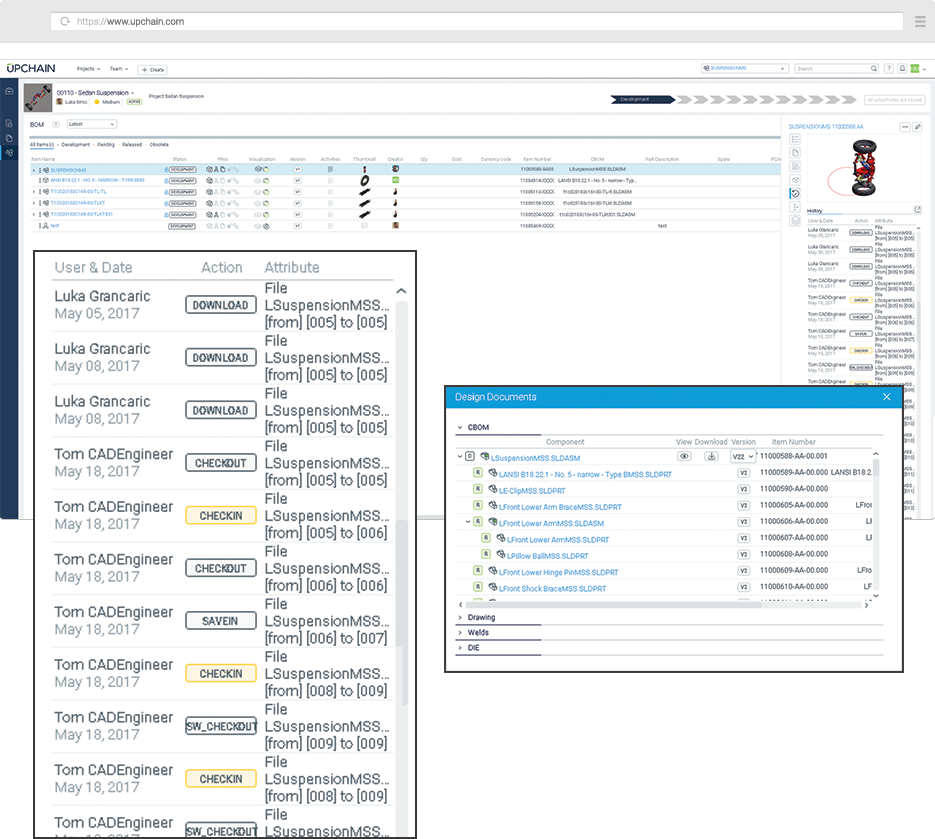Select the All items filter tab
The image size is (935, 839).
pos(42,144)
